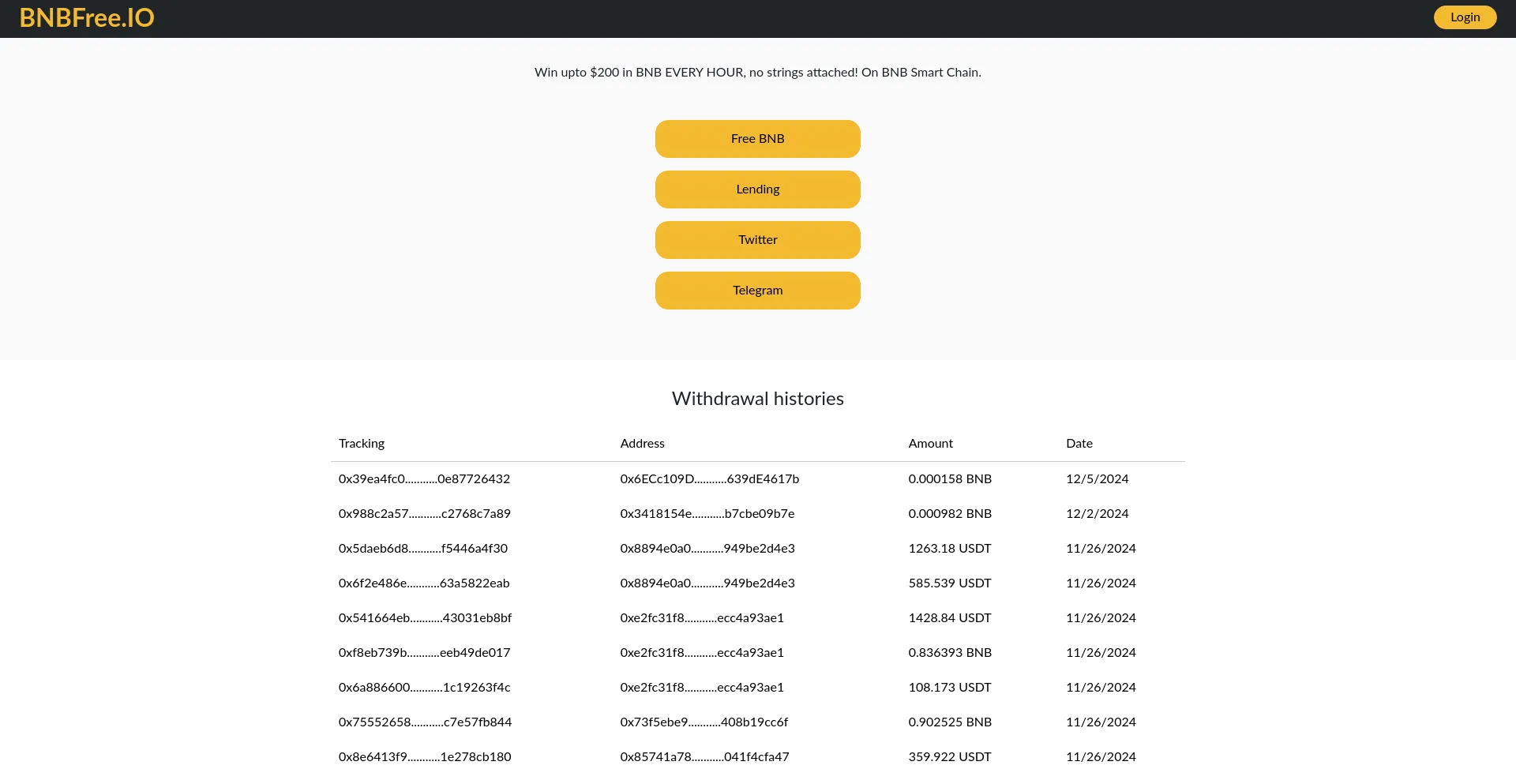Click address in the 585.539 USDT row

[707, 583]
